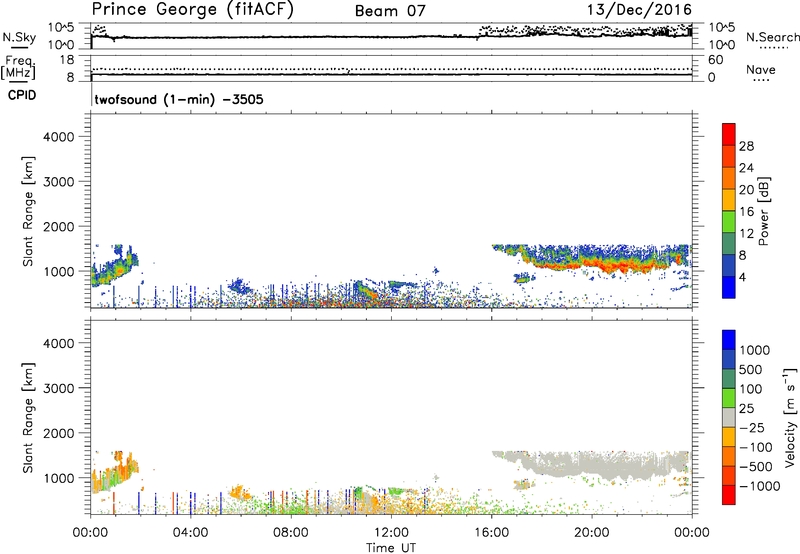Viewport: 800px width, 554px height.
Task: Click the 'CPID' label
Action: click(22, 95)
